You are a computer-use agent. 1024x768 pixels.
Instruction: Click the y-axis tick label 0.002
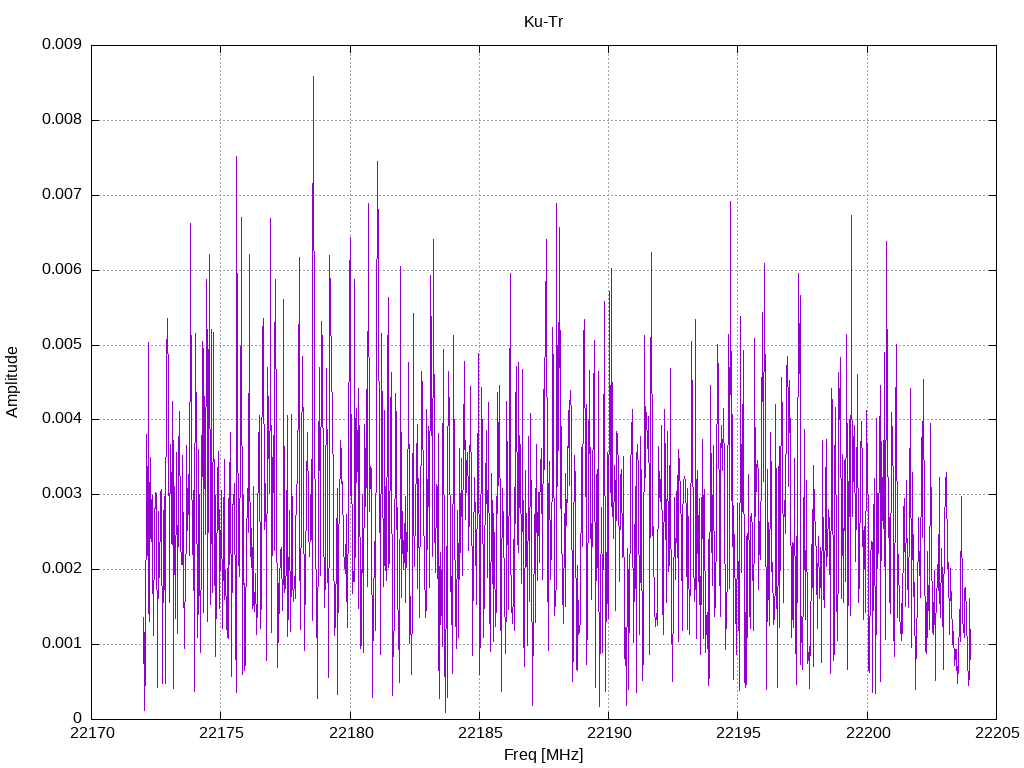(62, 569)
